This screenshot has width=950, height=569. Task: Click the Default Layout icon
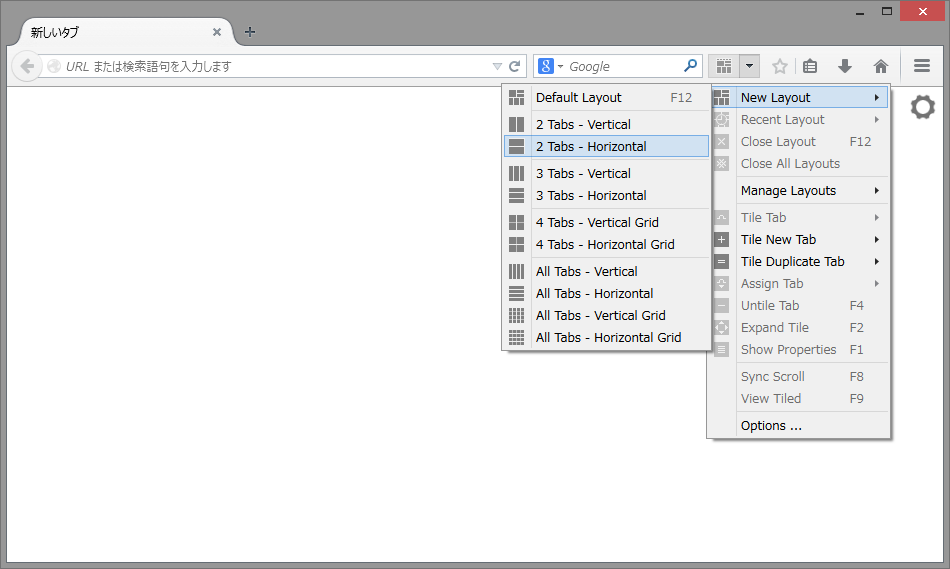516,98
